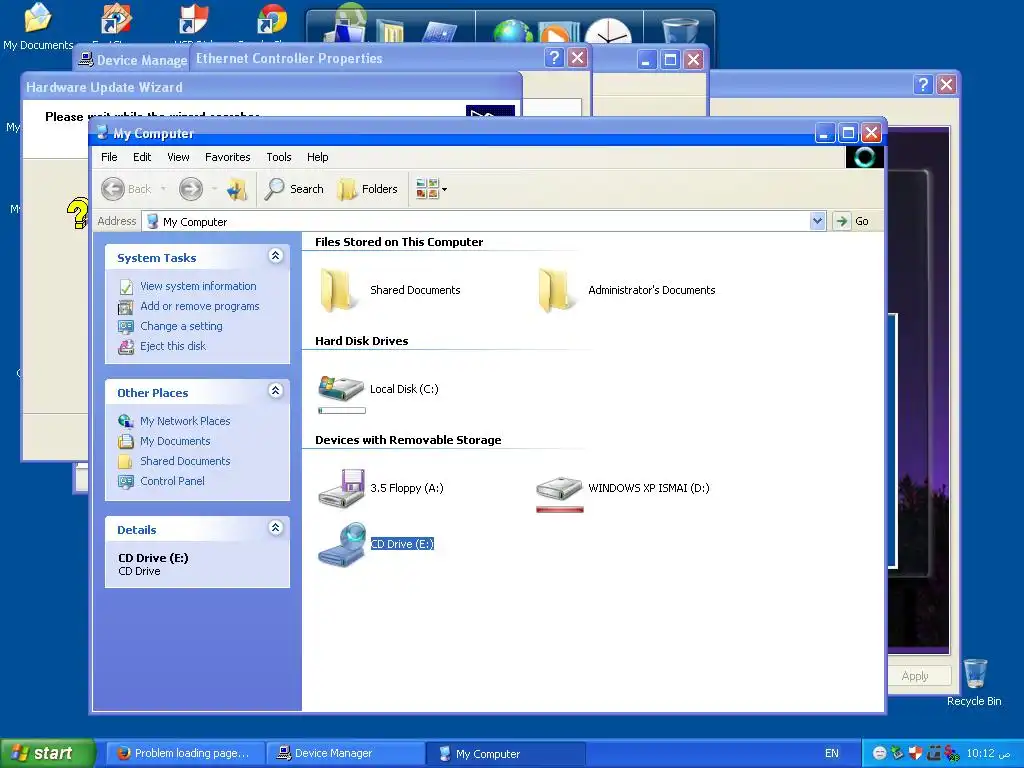
Task: Switch to Problem loading page taskbar item
Action: click(185, 753)
